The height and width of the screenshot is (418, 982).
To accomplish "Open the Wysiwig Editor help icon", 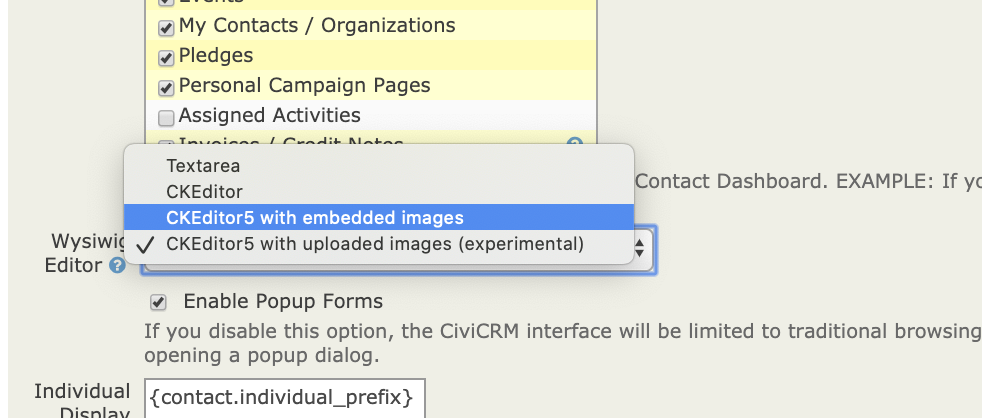I will point(117,266).
